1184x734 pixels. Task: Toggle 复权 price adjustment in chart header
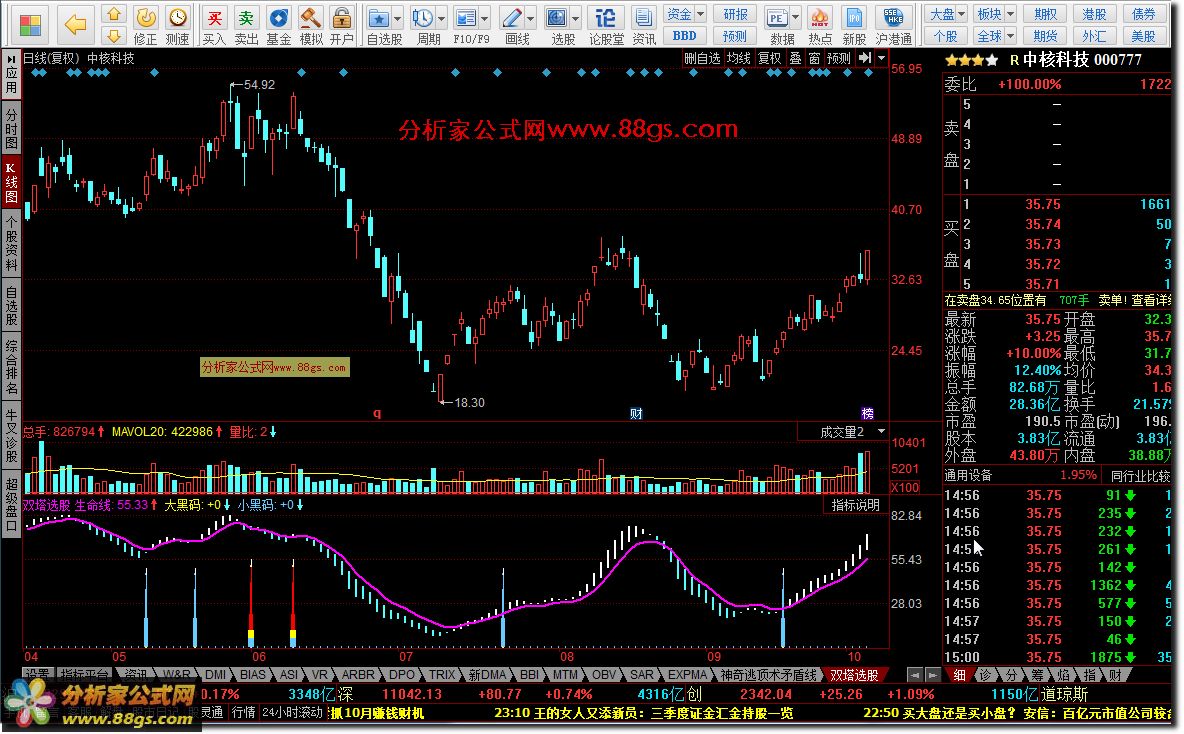coord(769,58)
